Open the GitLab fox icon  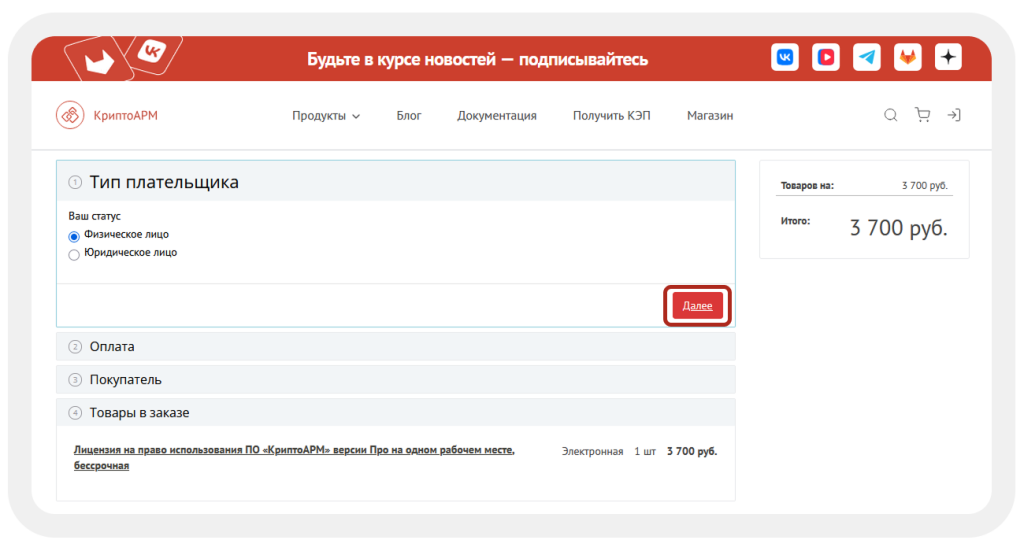coord(907,58)
